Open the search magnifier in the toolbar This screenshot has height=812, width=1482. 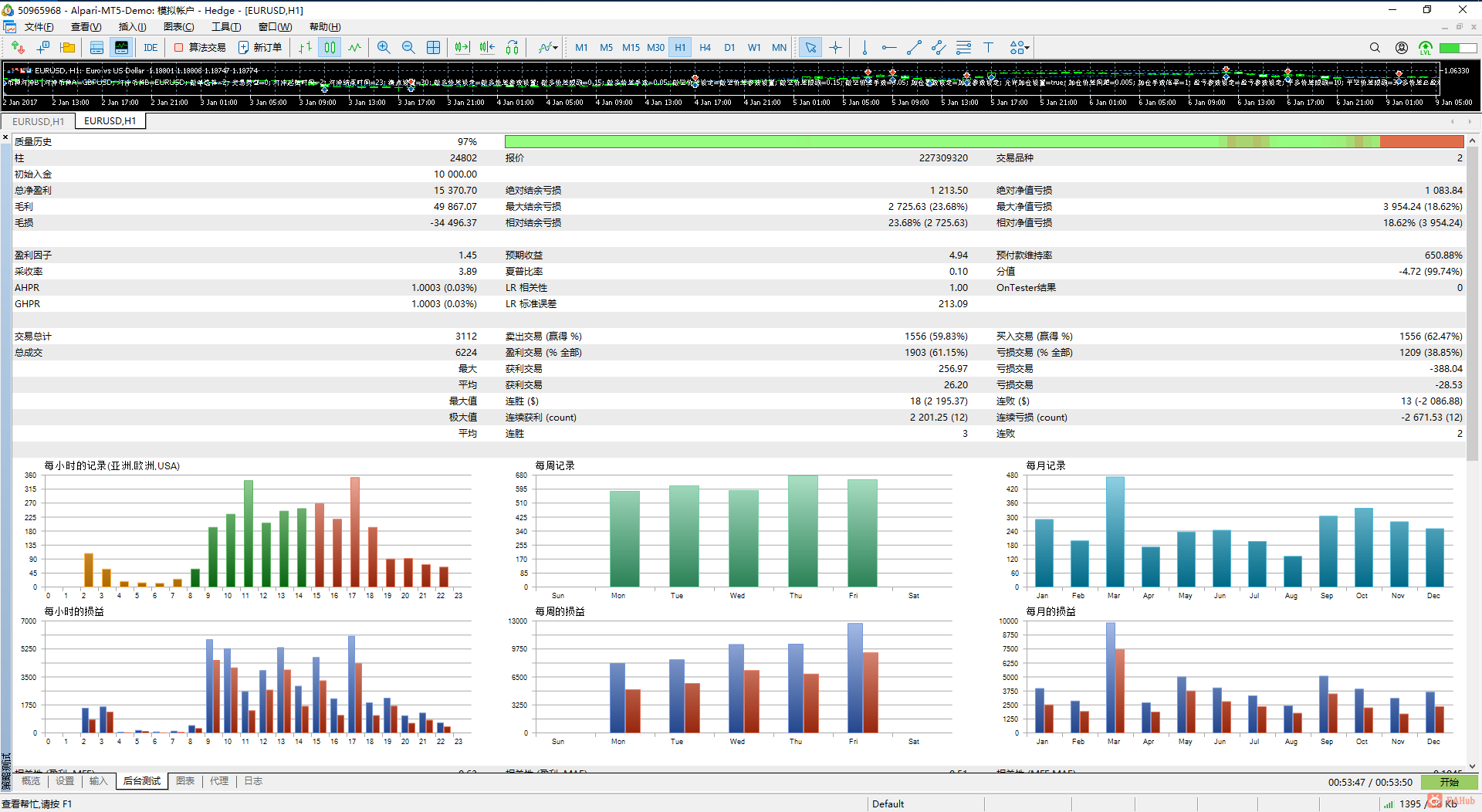point(1375,48)
